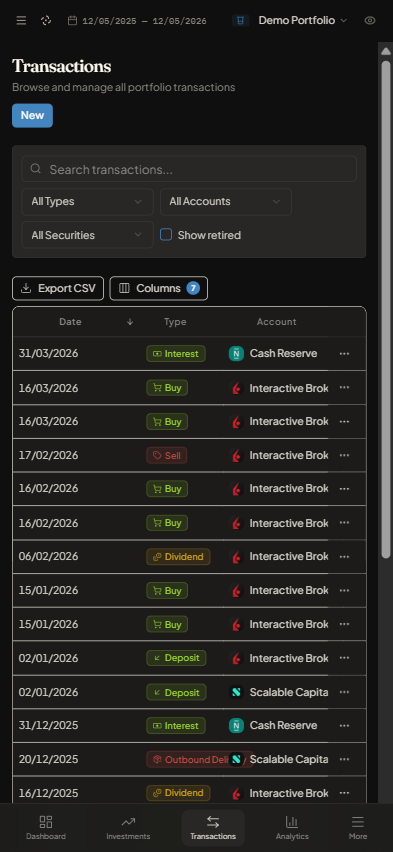This screenshot has height=852, width=393.
Task: Open the All Types dropdown
Action: [88, 202]
